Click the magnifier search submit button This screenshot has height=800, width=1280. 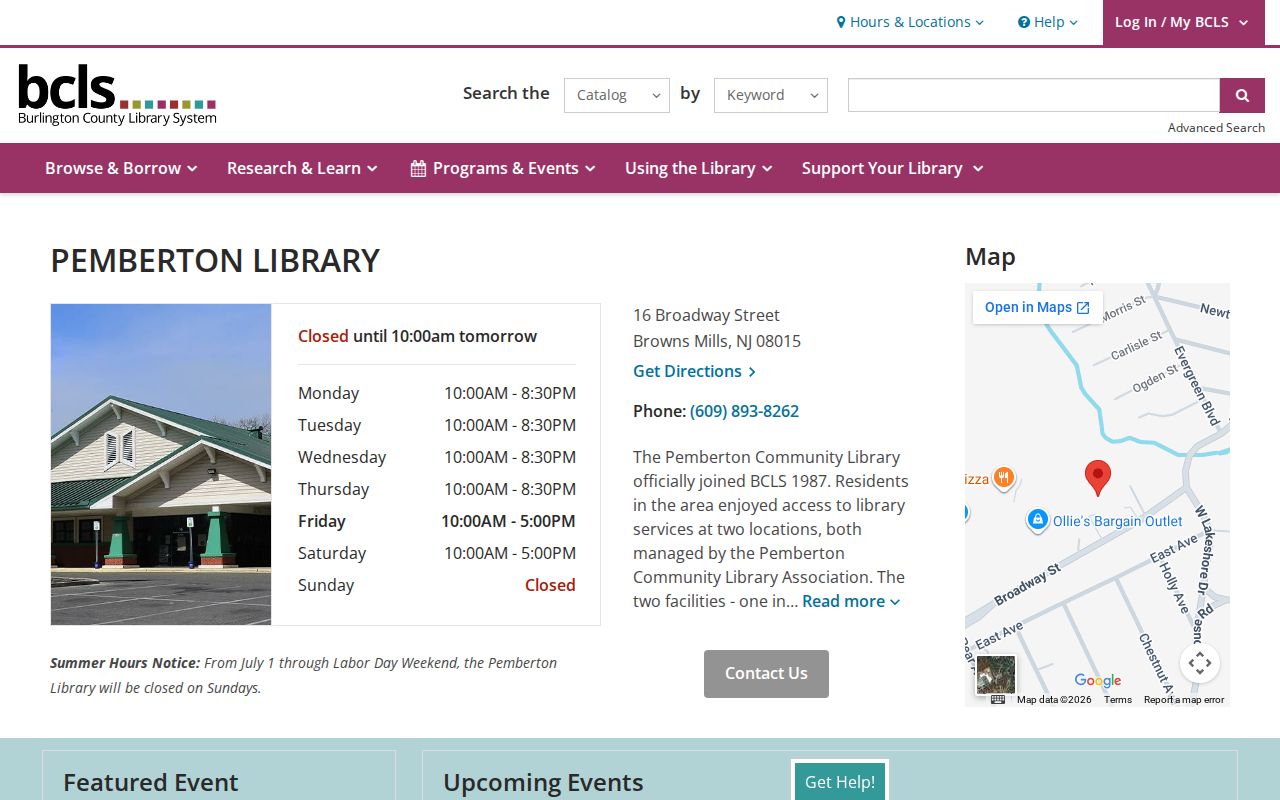pyautogui.click(x=1242, y=95)
